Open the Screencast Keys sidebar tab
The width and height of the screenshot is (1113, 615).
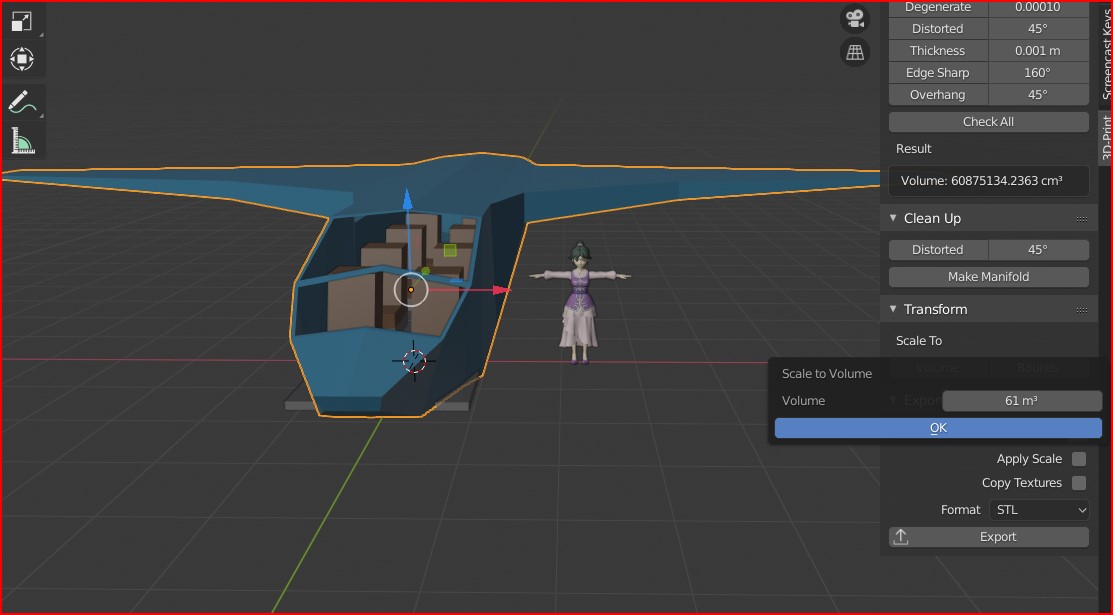[1106, 53]
